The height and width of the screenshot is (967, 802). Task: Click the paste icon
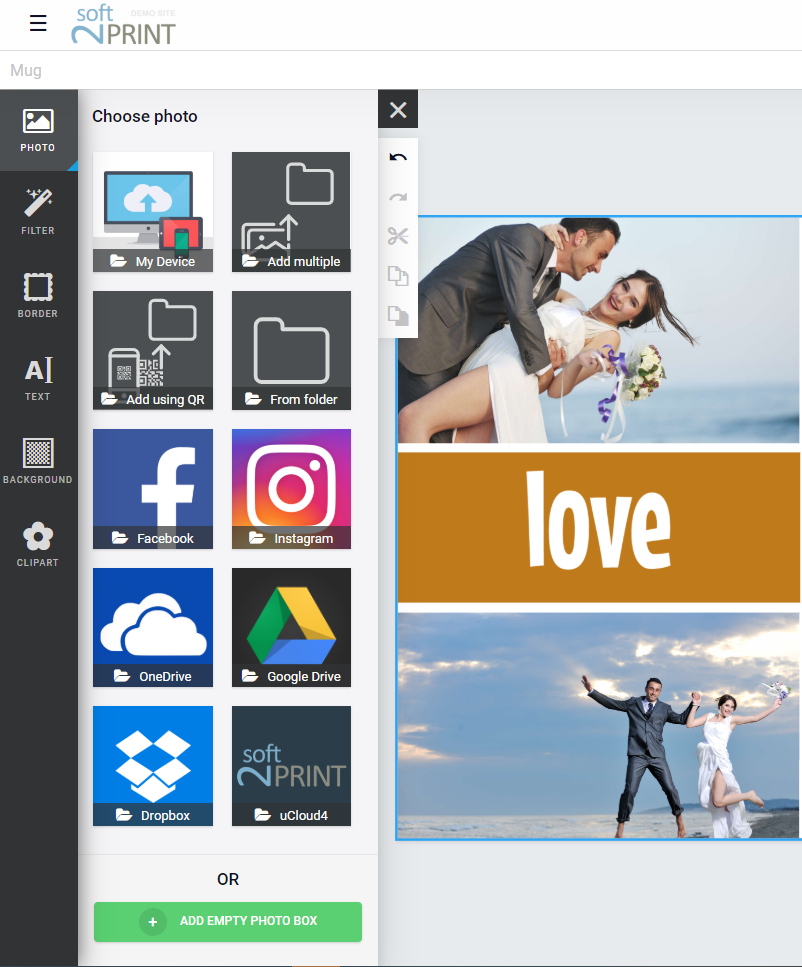(x=398, y=315)
